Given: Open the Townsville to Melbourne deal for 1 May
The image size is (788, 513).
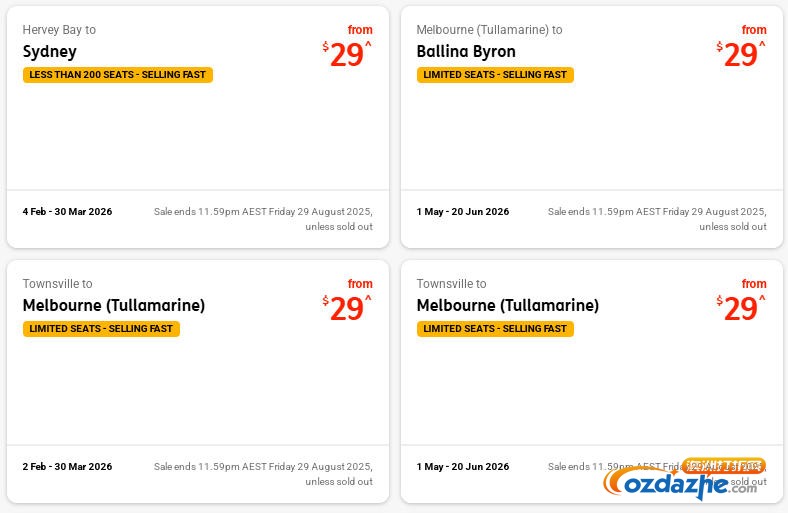Looking at the screenshot, I should click(508, 305).
